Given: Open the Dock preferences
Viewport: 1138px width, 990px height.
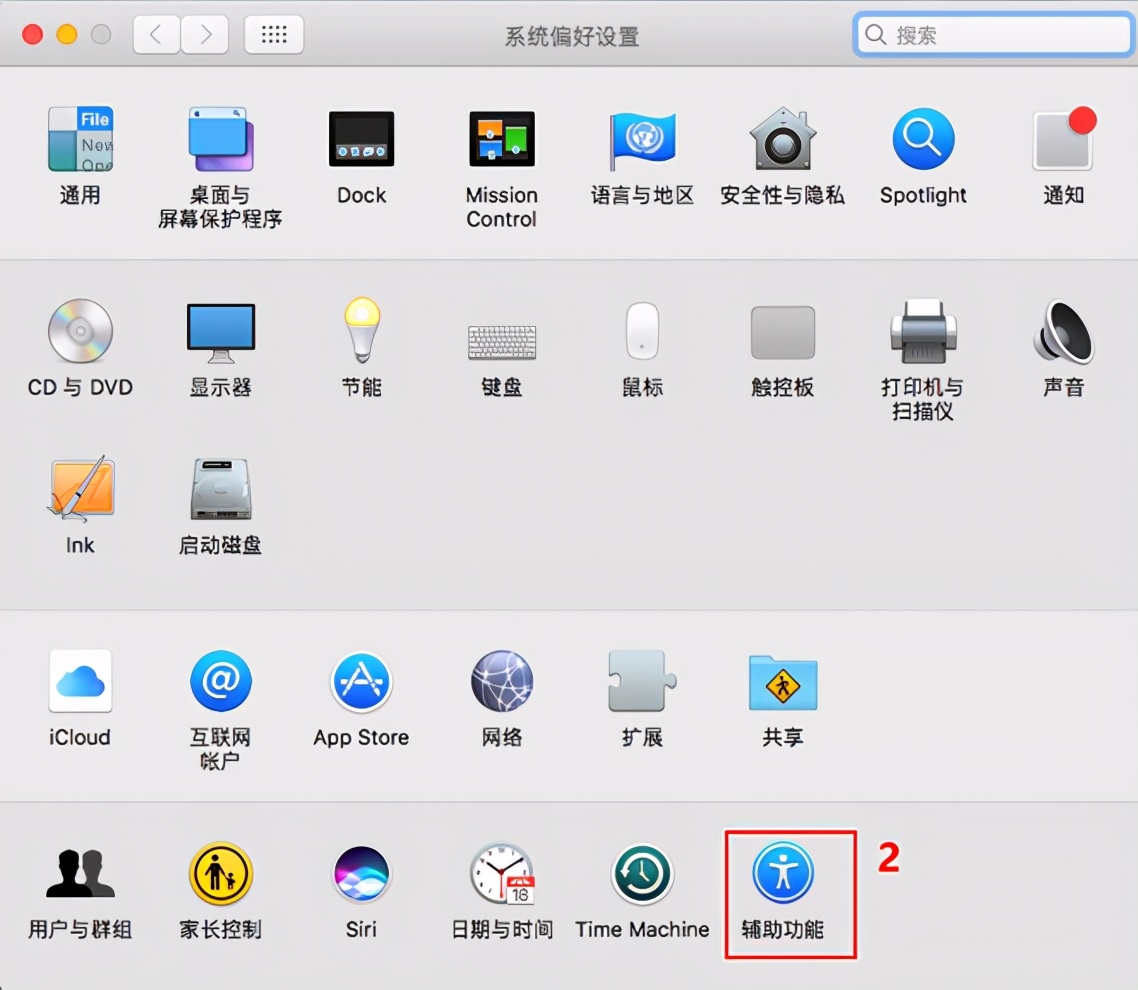Looking at the screenshot, I should click(361, 140).
